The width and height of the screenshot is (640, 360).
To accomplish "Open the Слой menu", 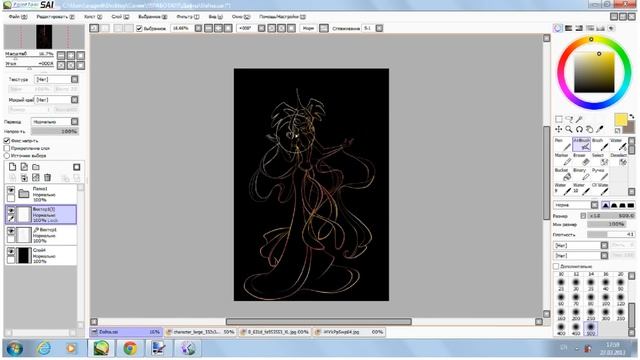I will (x=120, y=17).
